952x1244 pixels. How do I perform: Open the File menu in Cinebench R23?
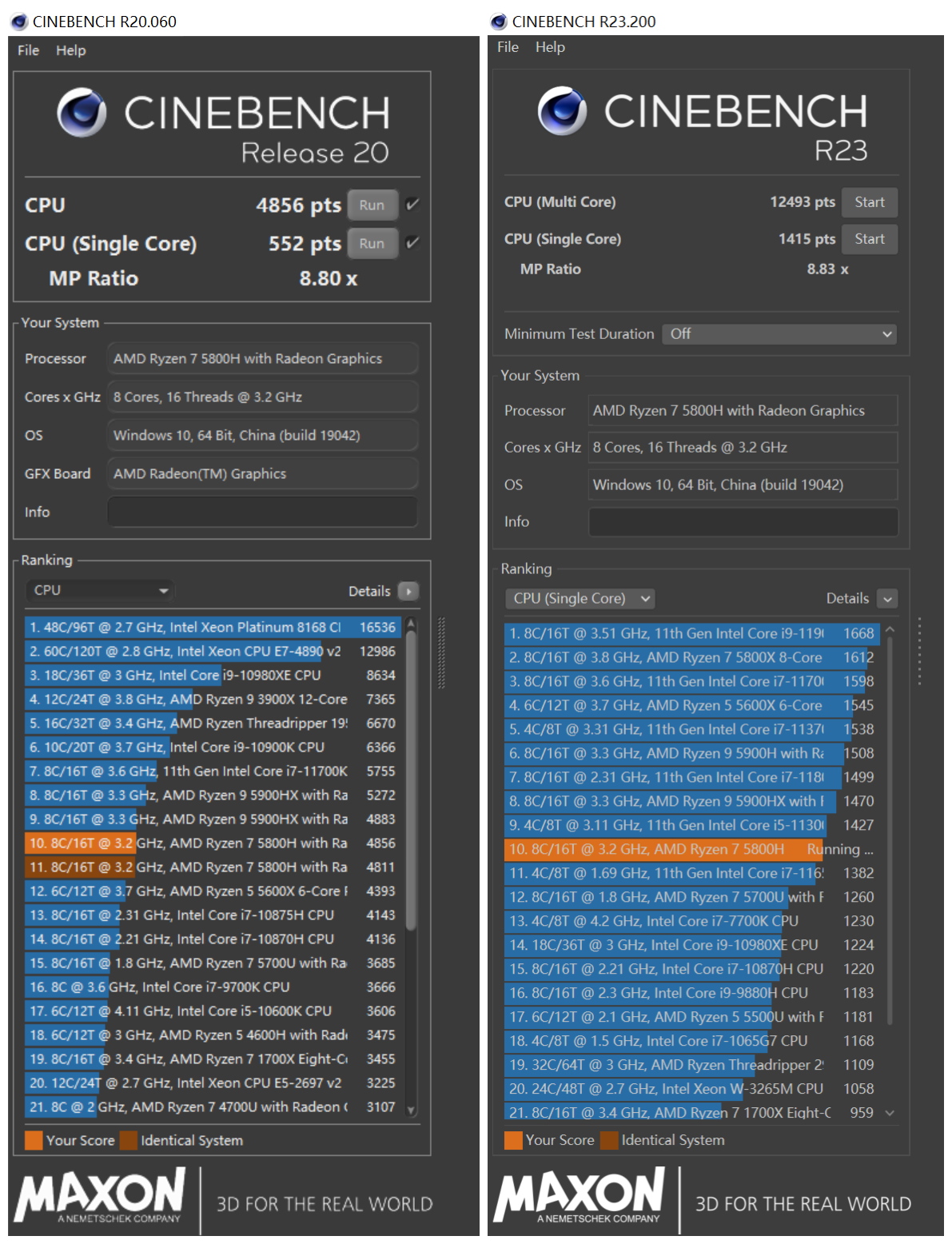[x=508, y=47]
